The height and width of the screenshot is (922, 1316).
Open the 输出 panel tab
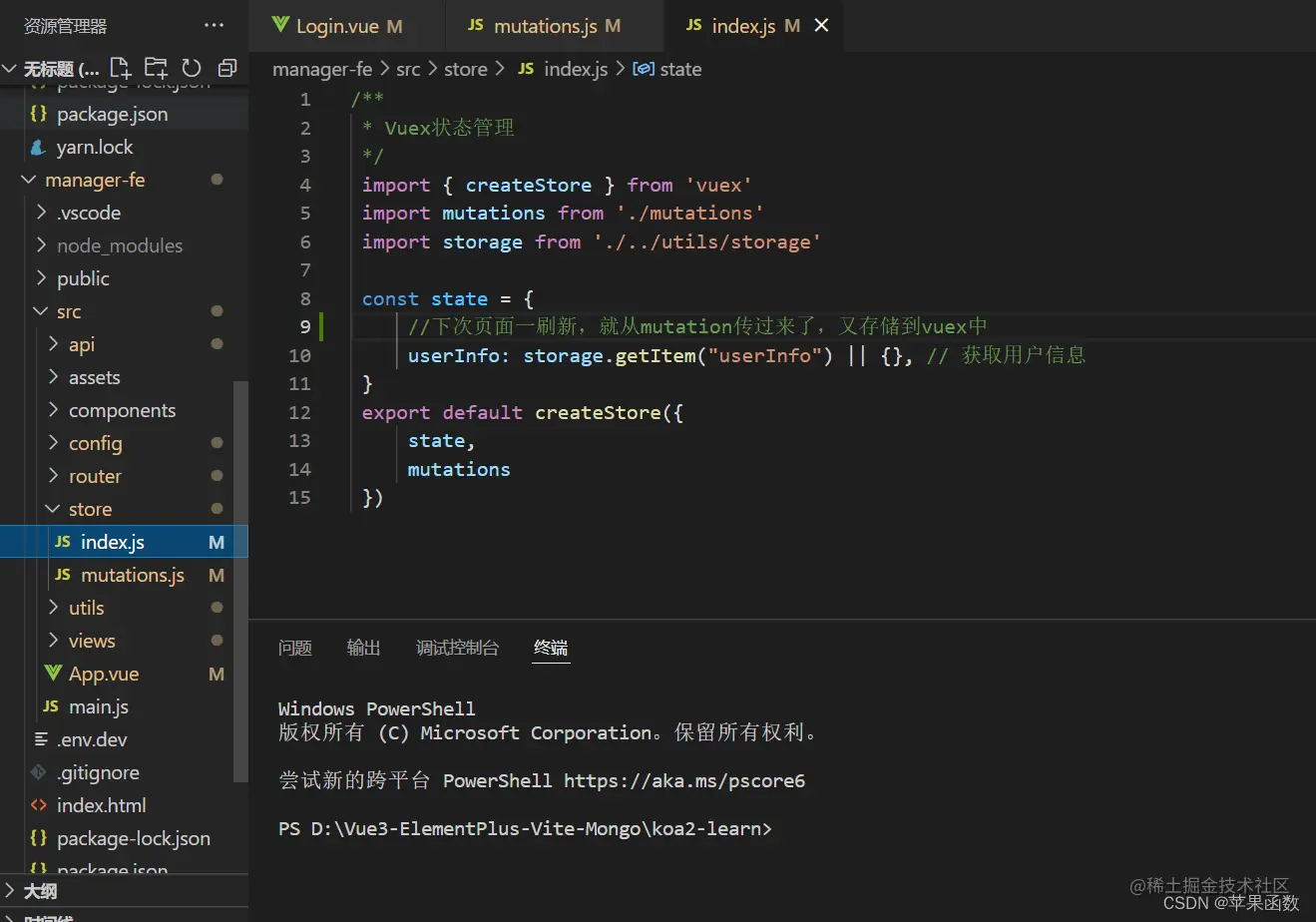[364, 648]
